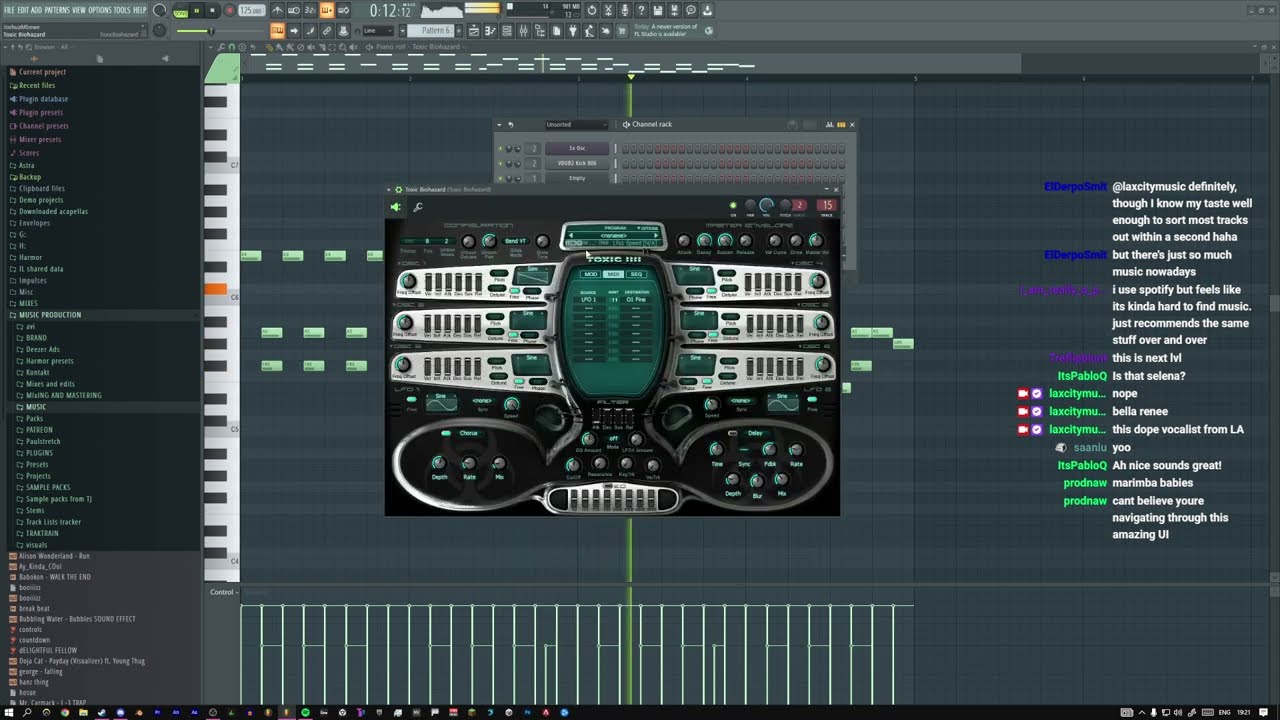Click the microphone recording icon in top toolbar
Viewport: 1280px width, 720px height.
pos(625,11)
